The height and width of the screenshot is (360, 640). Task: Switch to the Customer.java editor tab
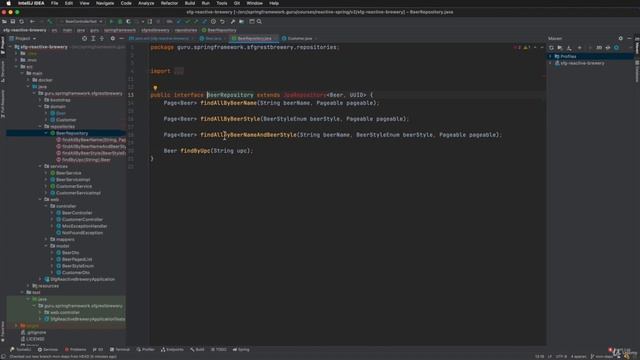(299, 38)
